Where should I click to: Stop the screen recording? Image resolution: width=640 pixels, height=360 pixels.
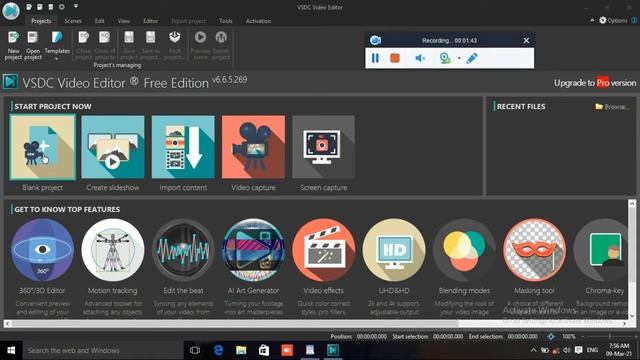395,58
